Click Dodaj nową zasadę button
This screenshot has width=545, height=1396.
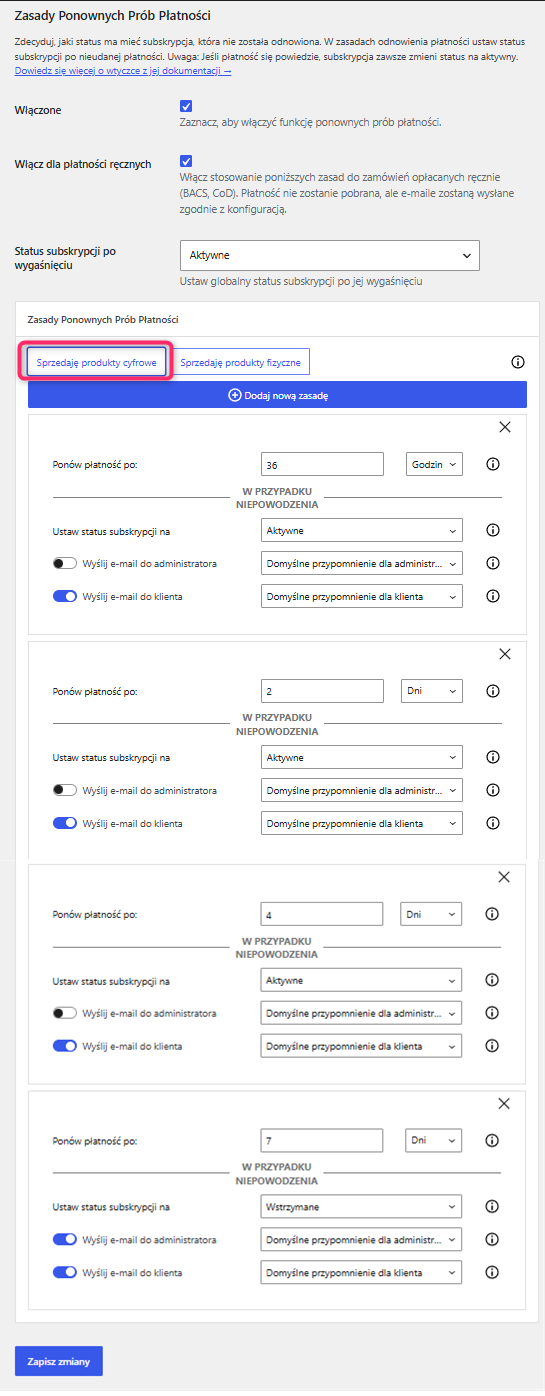pos(277,395)
